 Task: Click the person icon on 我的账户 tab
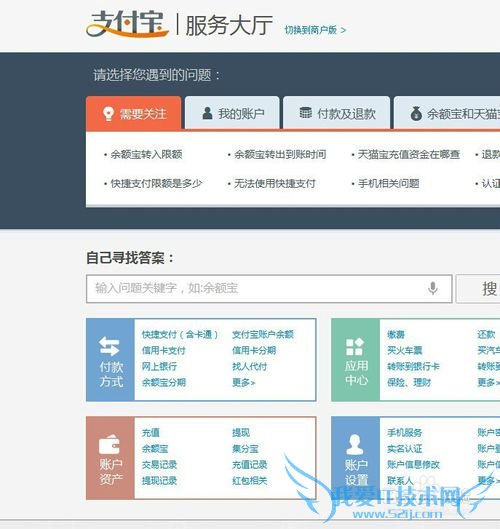click(x=207, y=113)
